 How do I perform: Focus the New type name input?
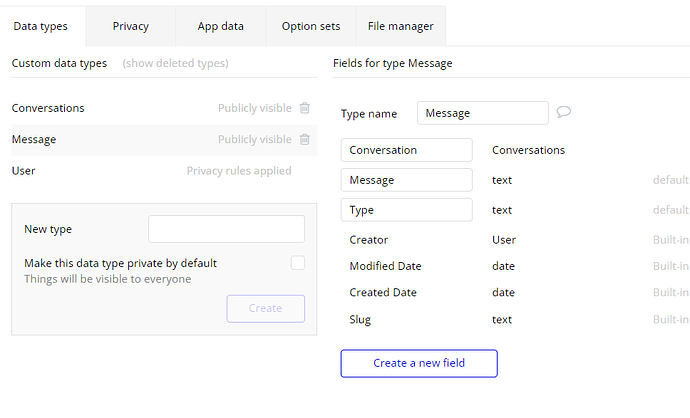(226, 229)
